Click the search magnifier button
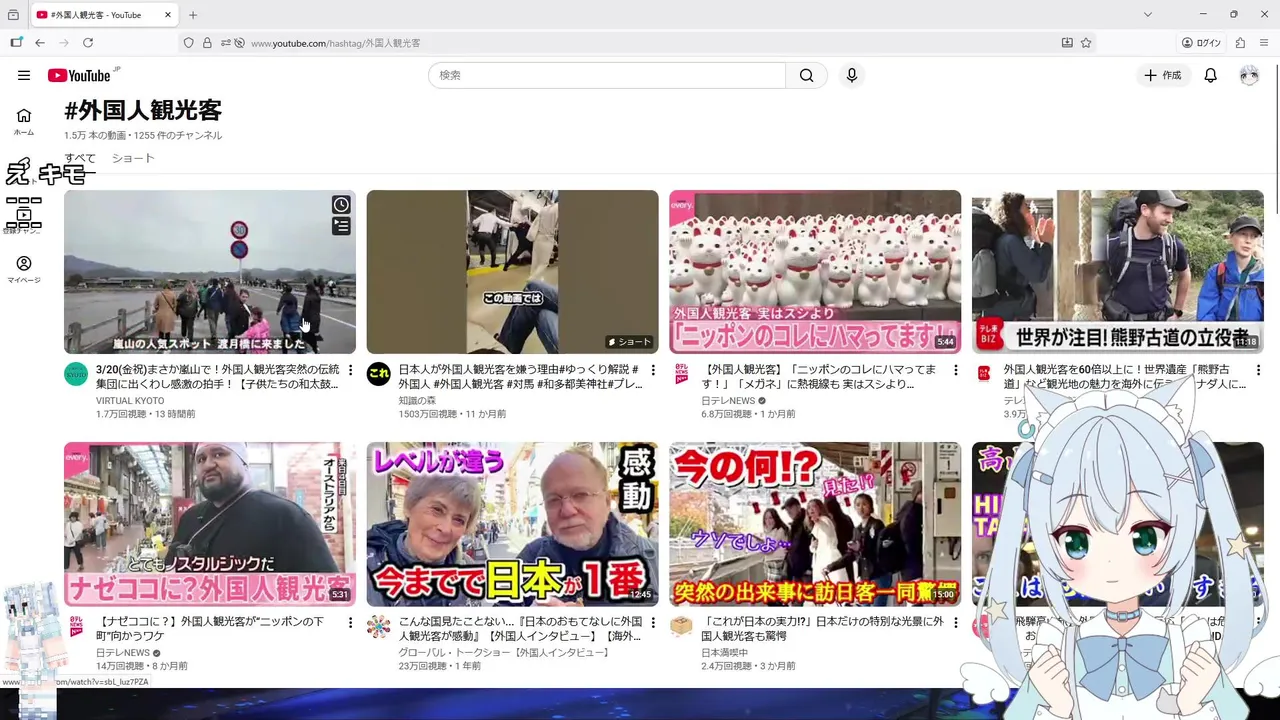The height and width of the screenshot is (720, 1280). click(806, 75)
